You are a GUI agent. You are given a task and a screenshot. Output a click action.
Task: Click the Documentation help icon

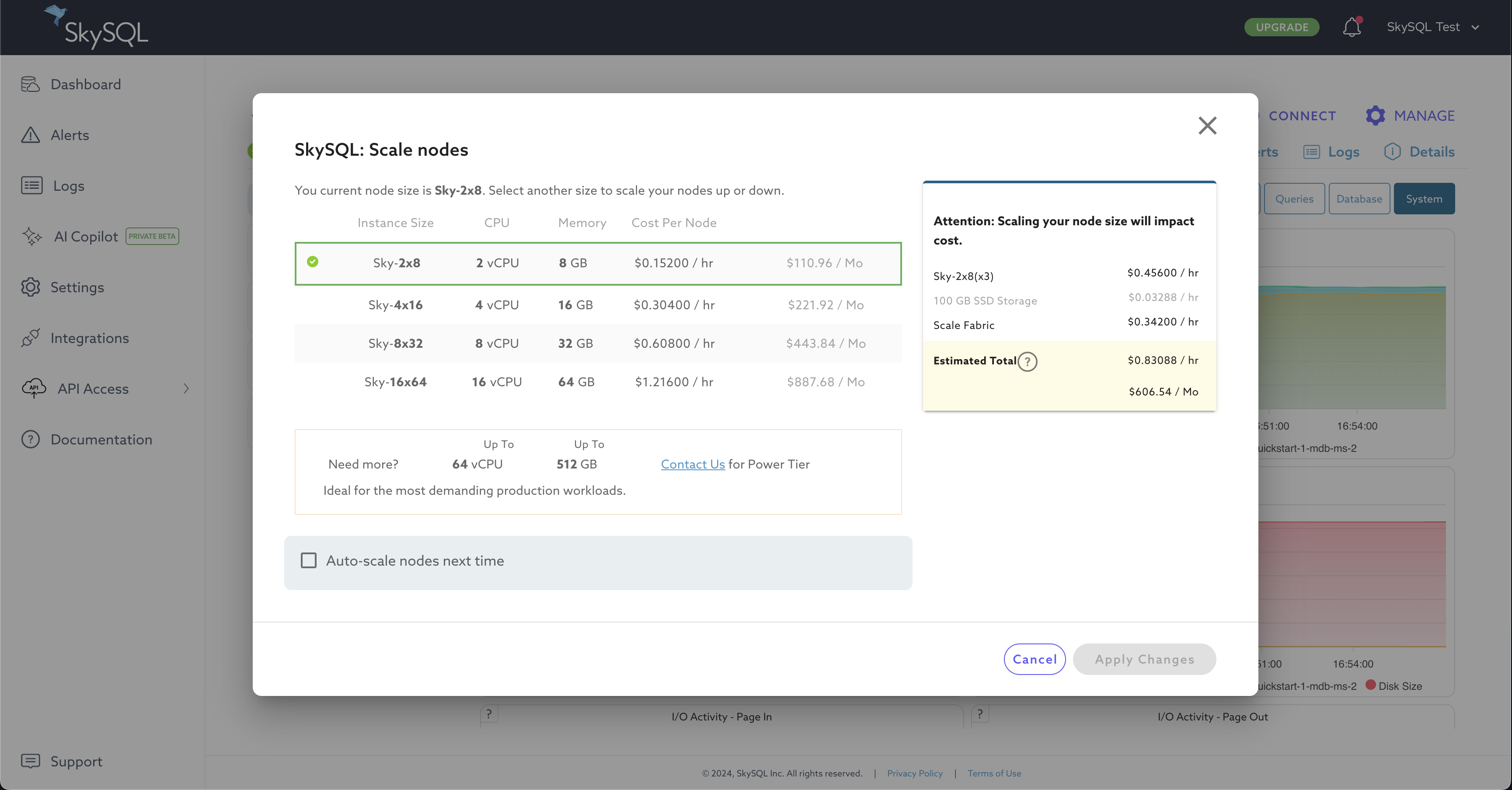pos(31,439)
